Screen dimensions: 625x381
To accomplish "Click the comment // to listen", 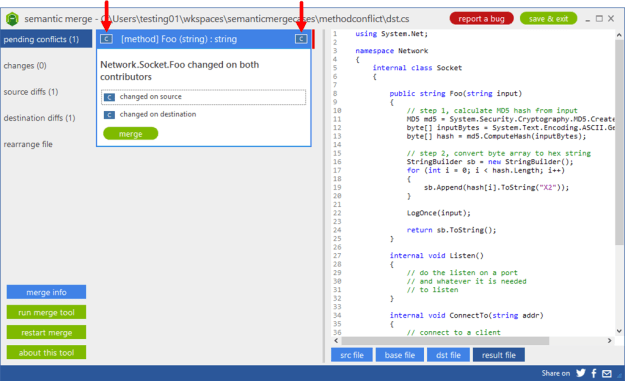I will click(x=432, y=290).
